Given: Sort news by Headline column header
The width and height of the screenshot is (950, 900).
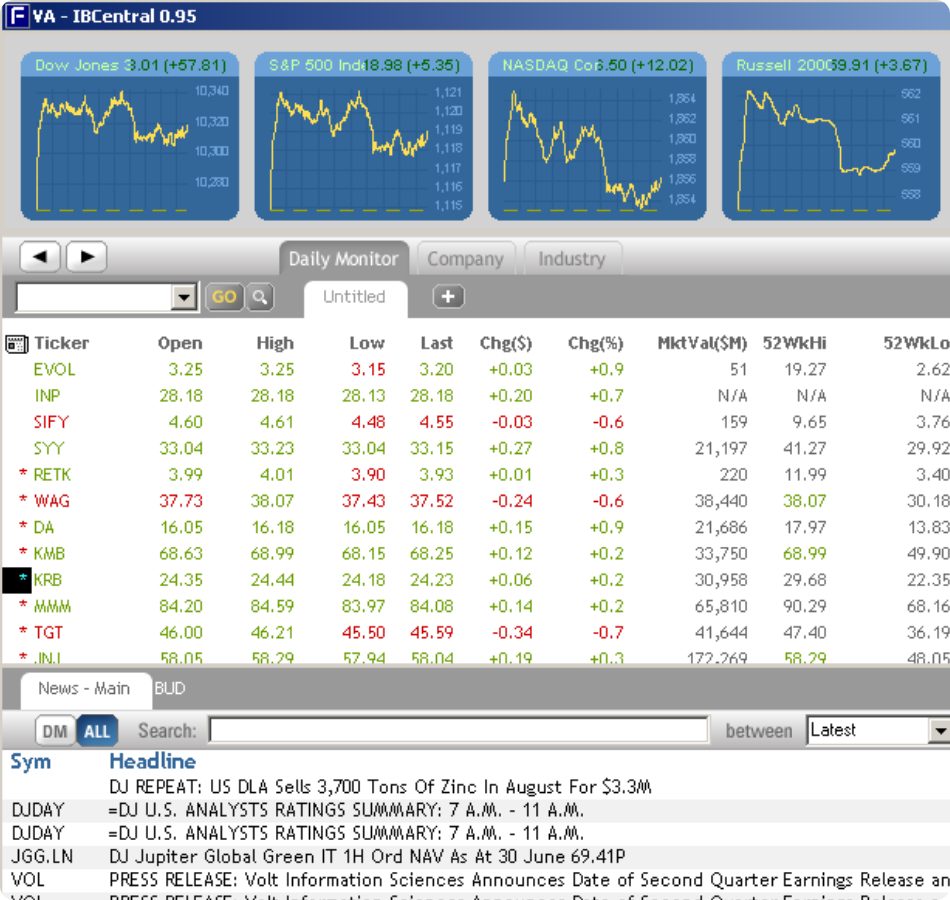Looking at the screenshot, I should click(153, 761).
